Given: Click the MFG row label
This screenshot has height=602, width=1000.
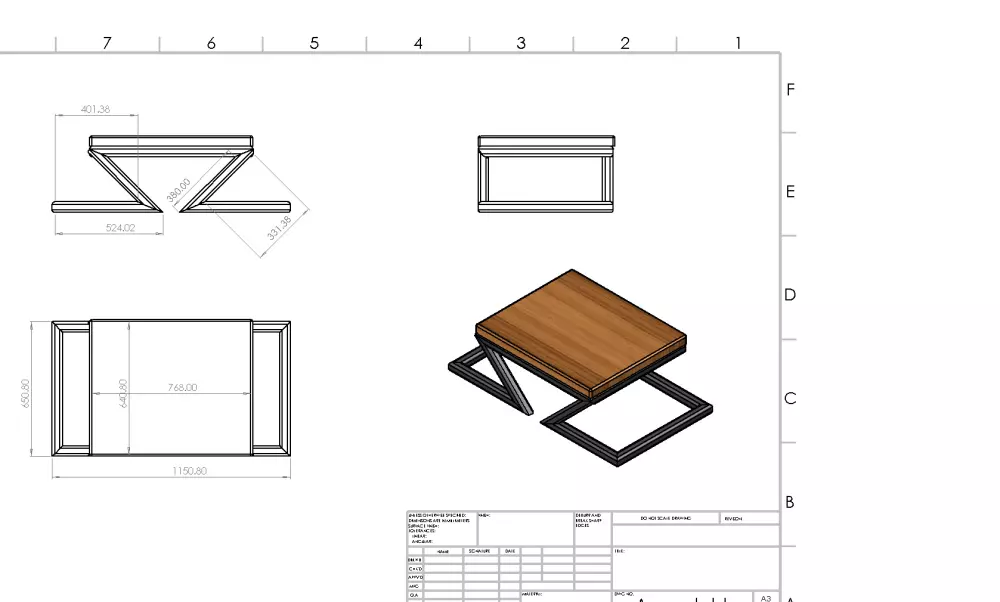Looking at the screenshot, I should pyautogui.click(x=415, y=585).
